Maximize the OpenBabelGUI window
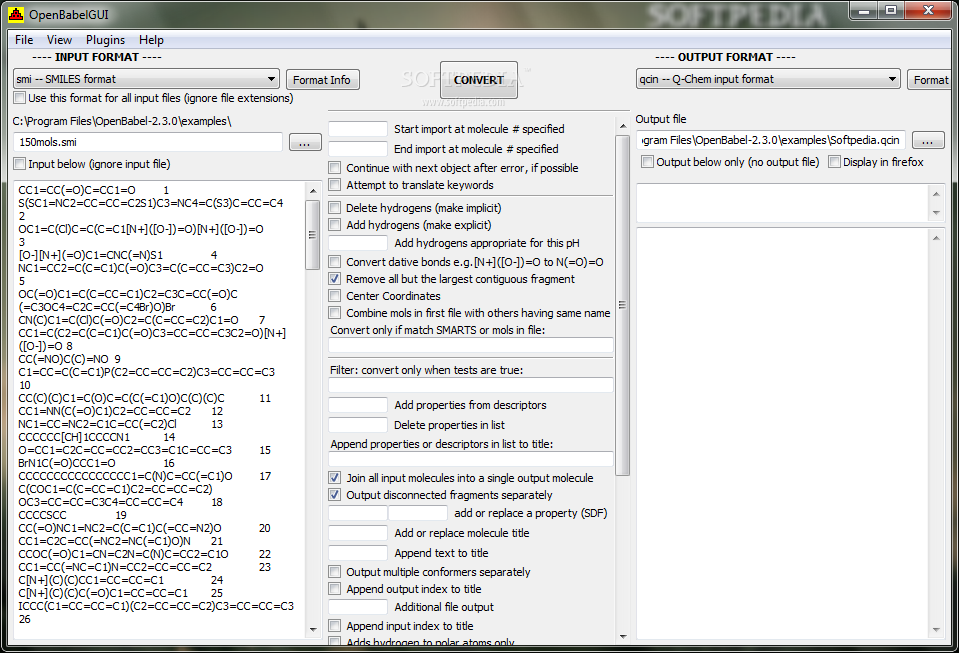This screenshot has height=653, width=959. tap(890, 10)
